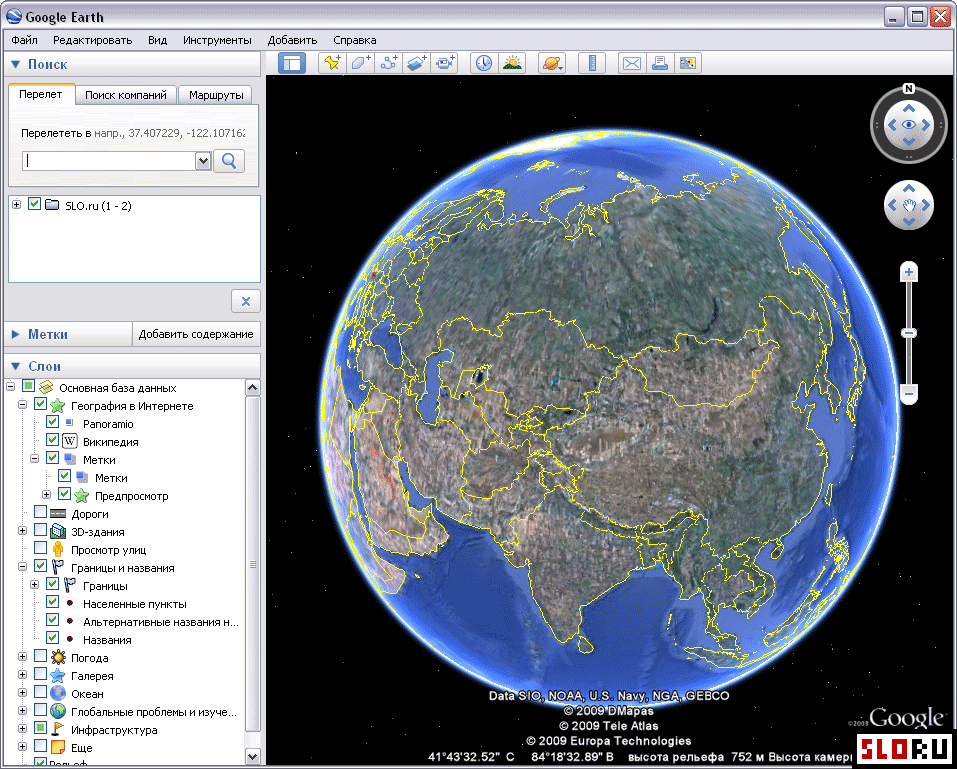Open the search history dropdown arrow

203,161
